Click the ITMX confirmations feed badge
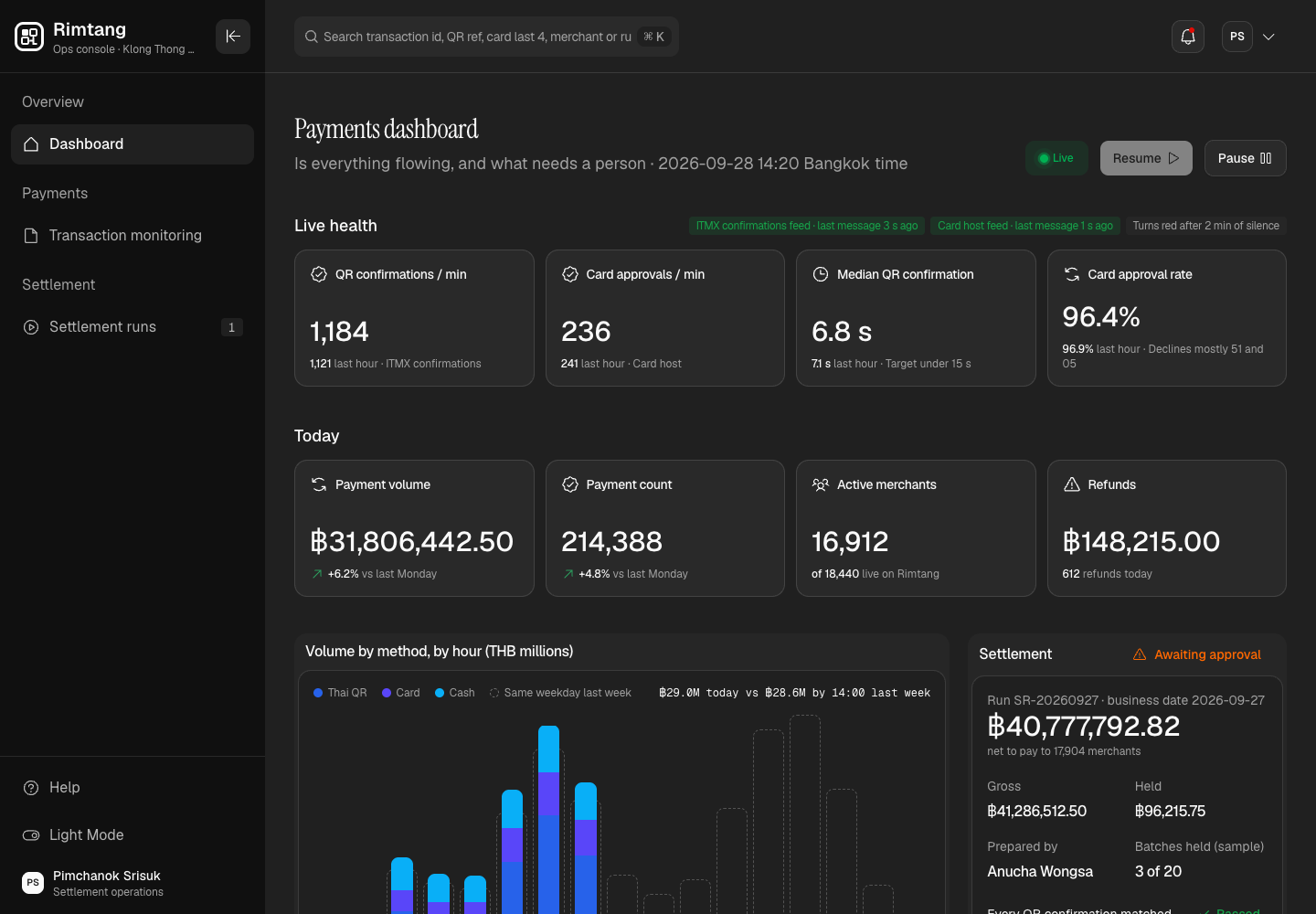 [807, 226]
